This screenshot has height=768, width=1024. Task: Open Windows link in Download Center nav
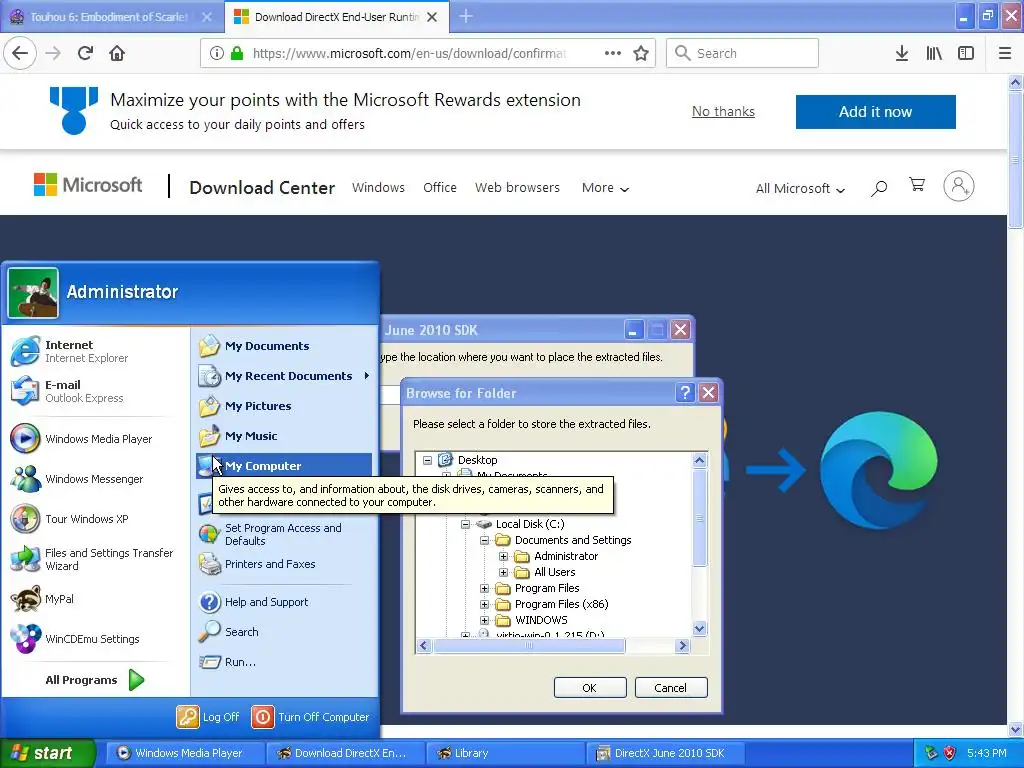pyautogui.click(x=378, y=187)
